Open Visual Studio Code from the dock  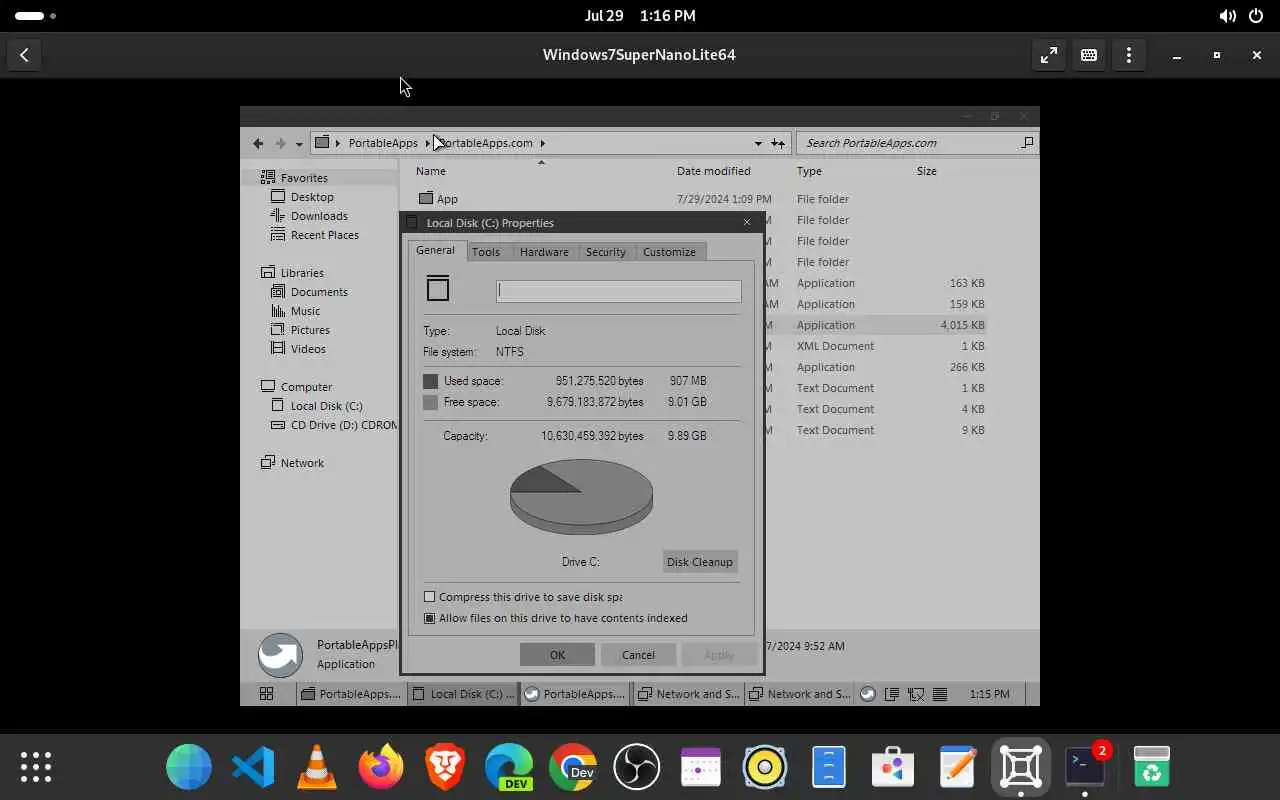click(253, 768)
